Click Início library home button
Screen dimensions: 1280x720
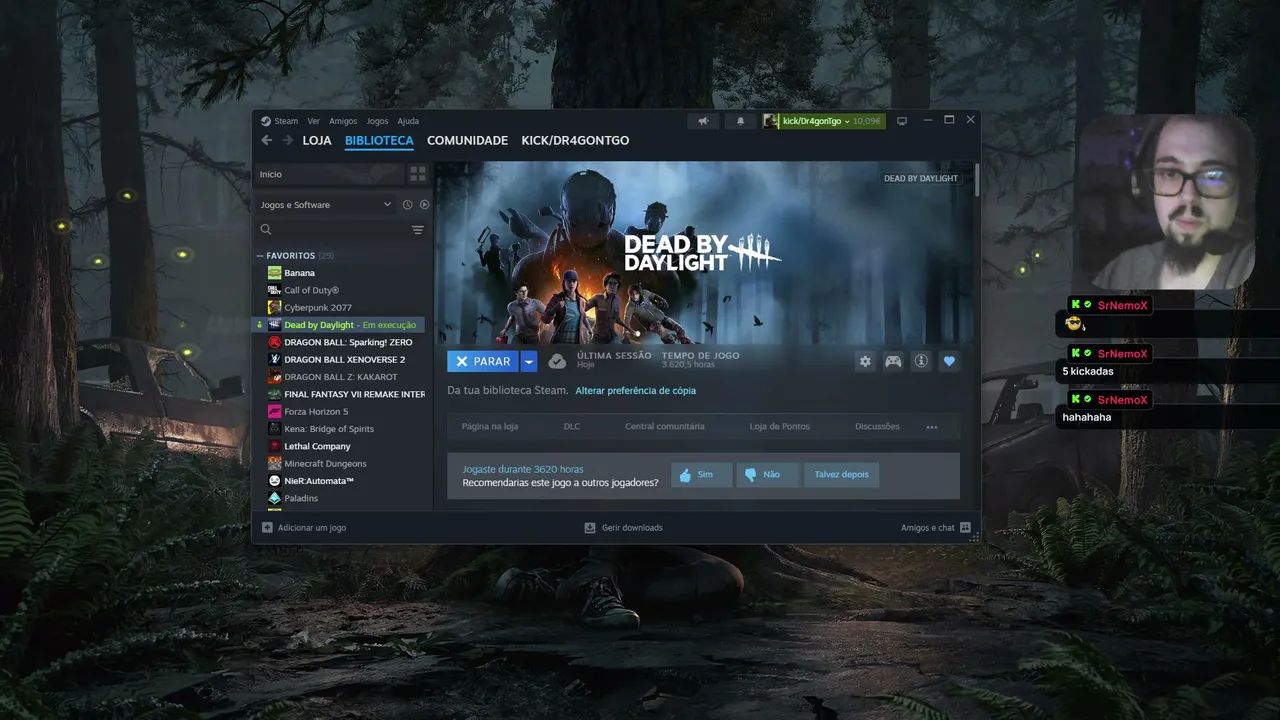pyautogui.click(x=329, y=174)
